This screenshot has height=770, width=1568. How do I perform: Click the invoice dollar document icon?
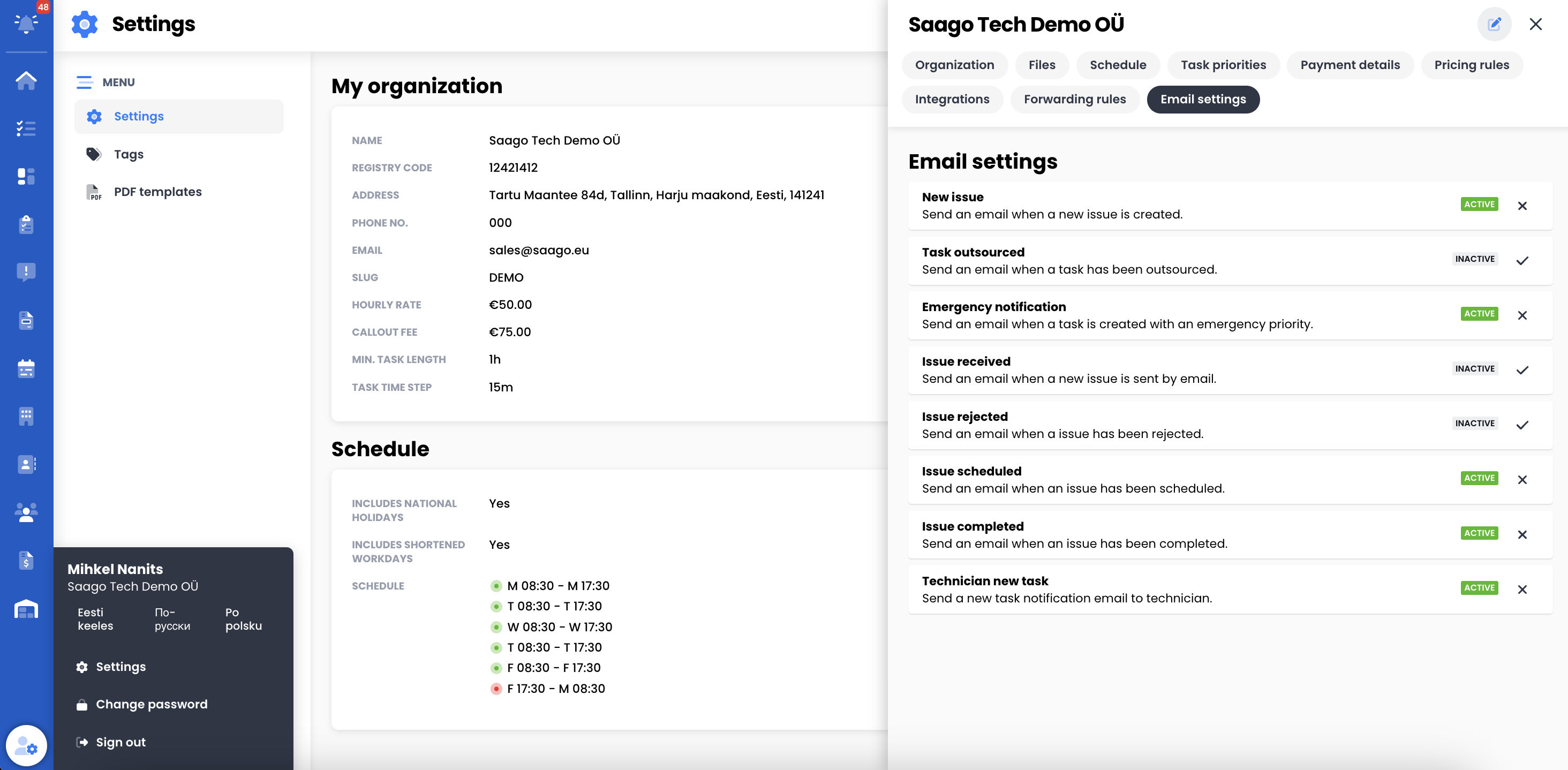pyautogui.click(x=26, y=560)
